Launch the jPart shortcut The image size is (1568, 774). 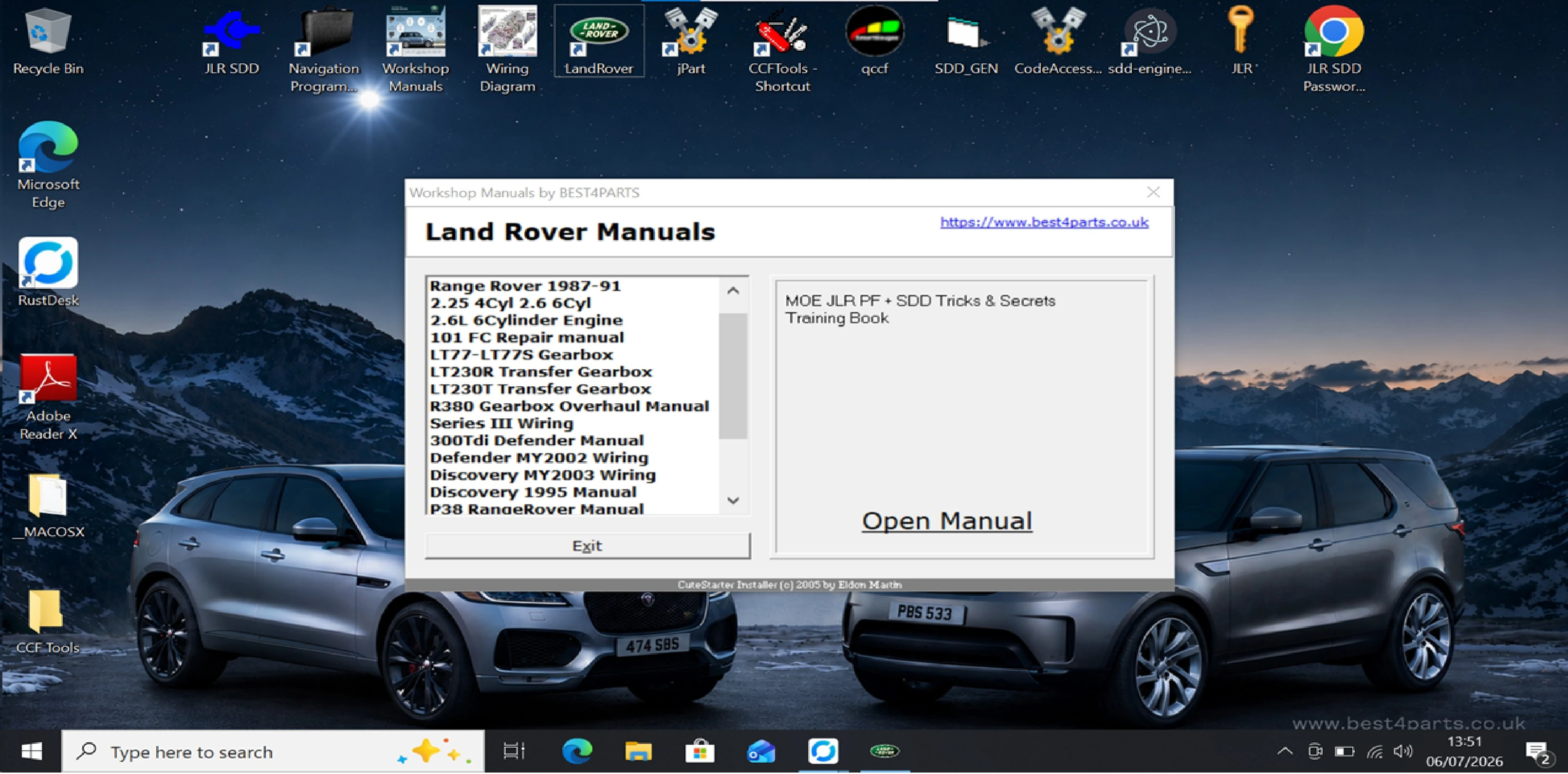691,41
